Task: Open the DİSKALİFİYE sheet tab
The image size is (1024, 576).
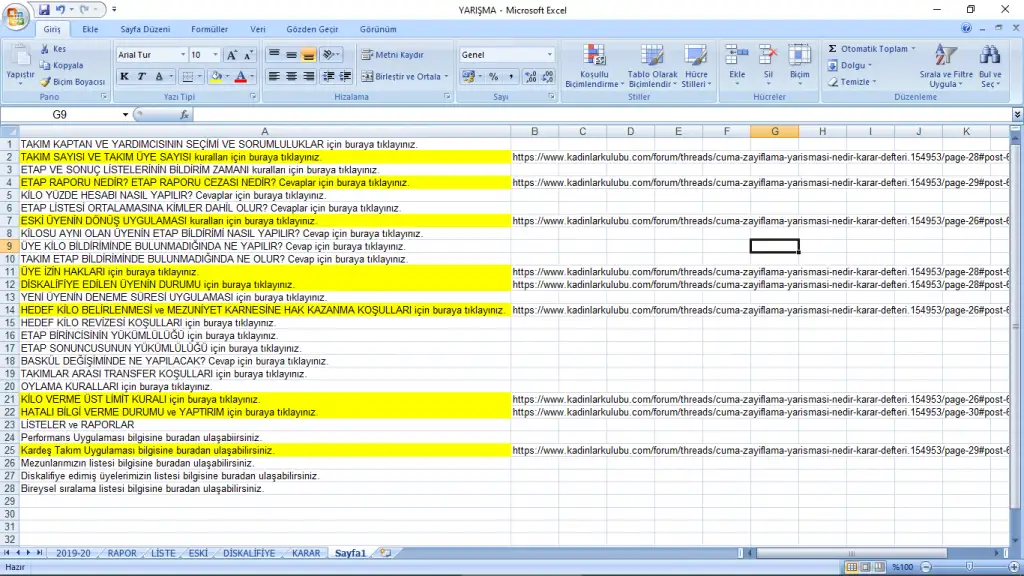Action: point(248,553)
